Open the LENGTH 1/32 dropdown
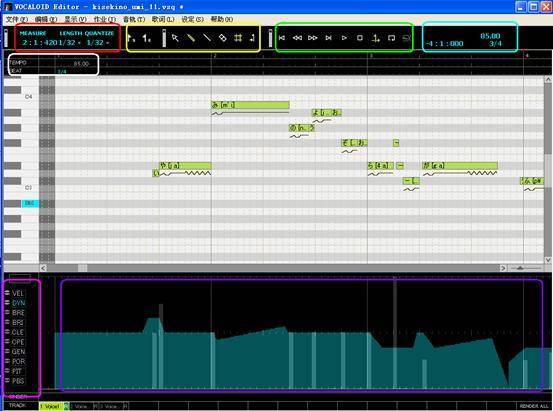 coord(69,43)
